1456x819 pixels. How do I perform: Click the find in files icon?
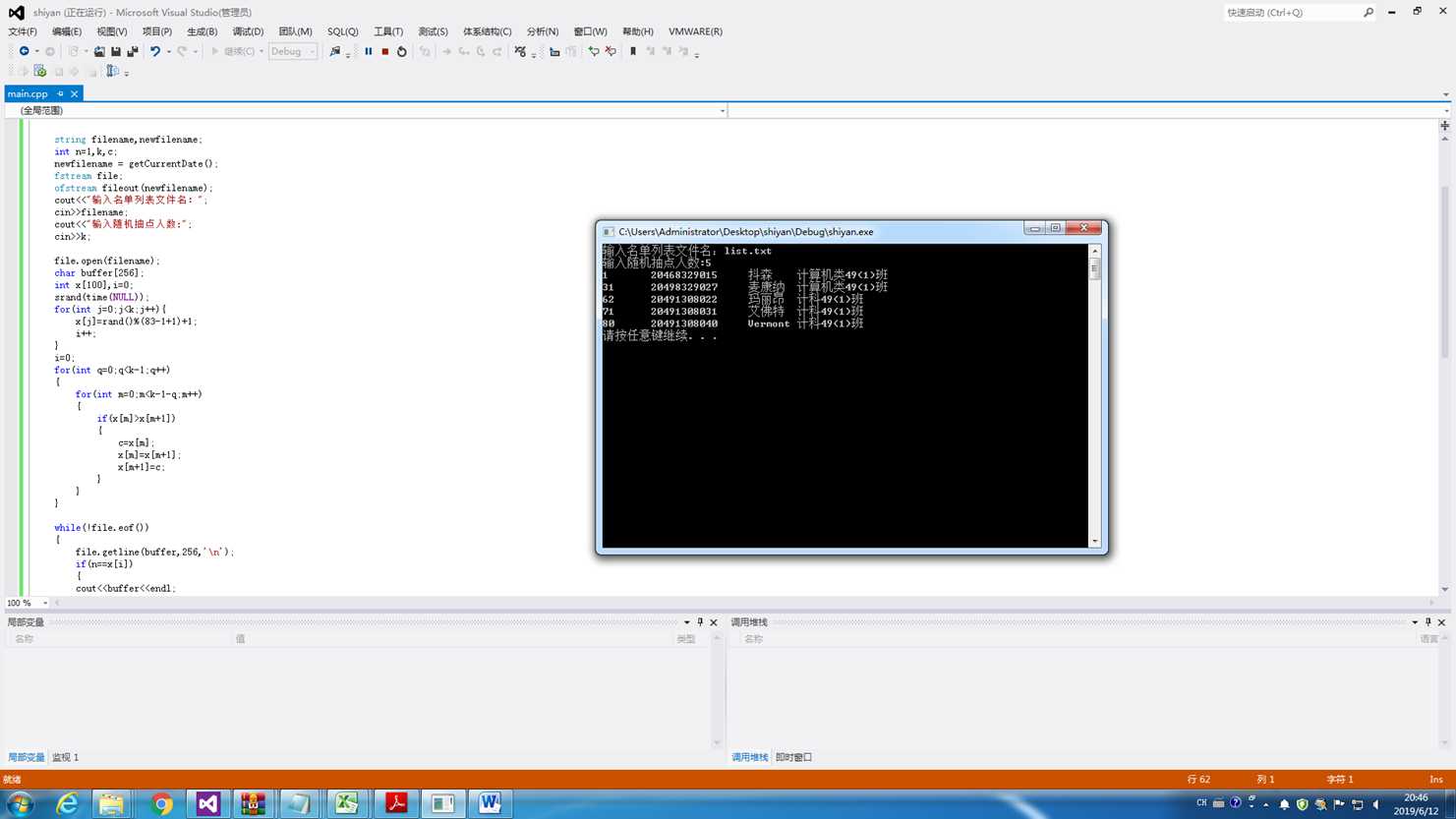click(335, 51)
